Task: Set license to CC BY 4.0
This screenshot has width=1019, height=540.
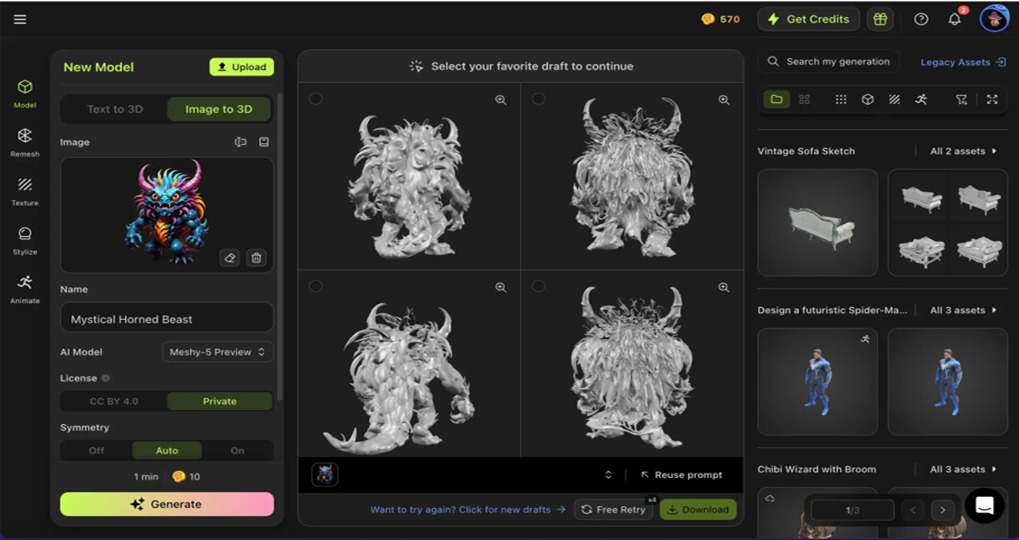Action: (x=114, y=401)
